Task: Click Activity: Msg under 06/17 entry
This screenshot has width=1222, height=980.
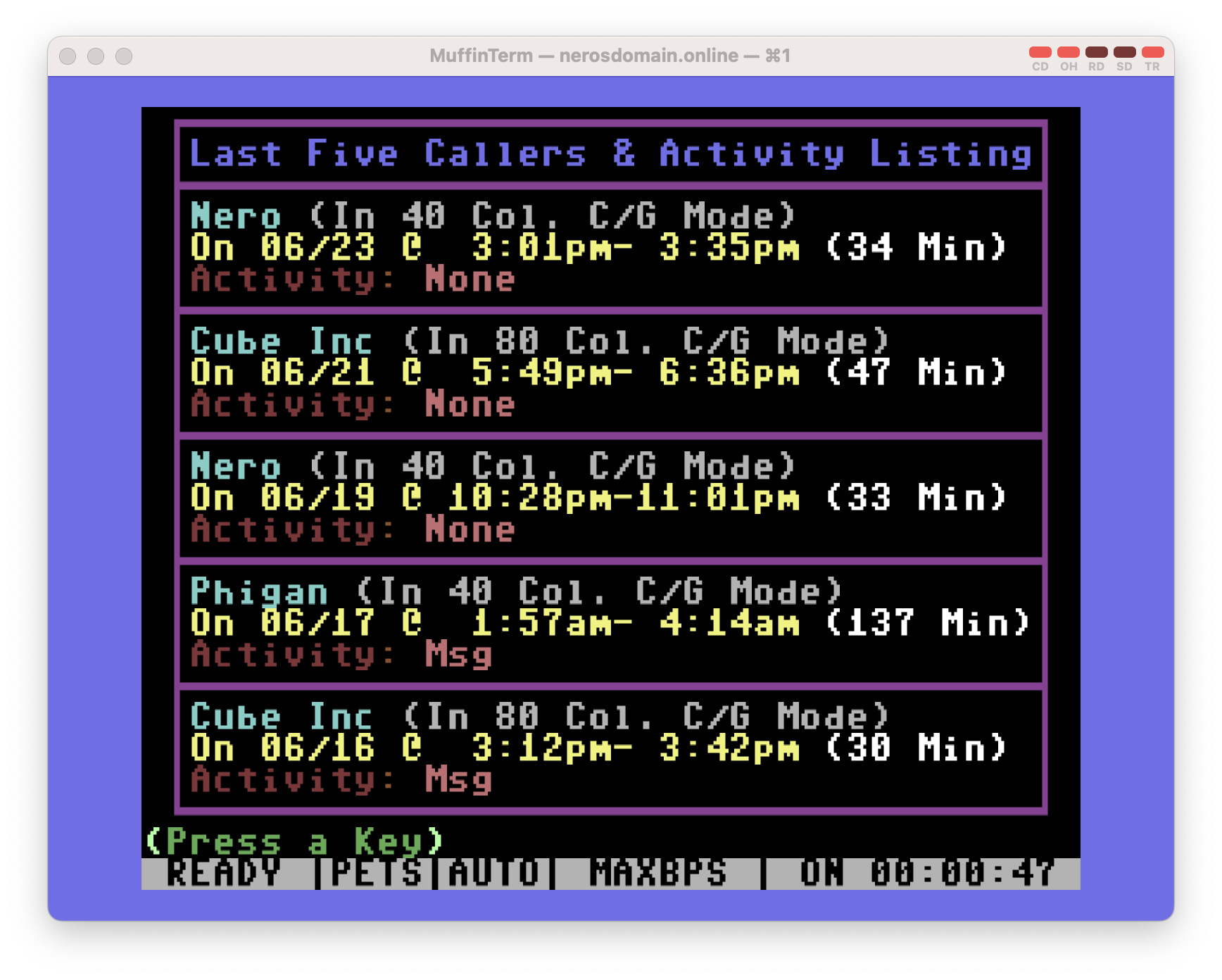Action: tap(341, 655)
